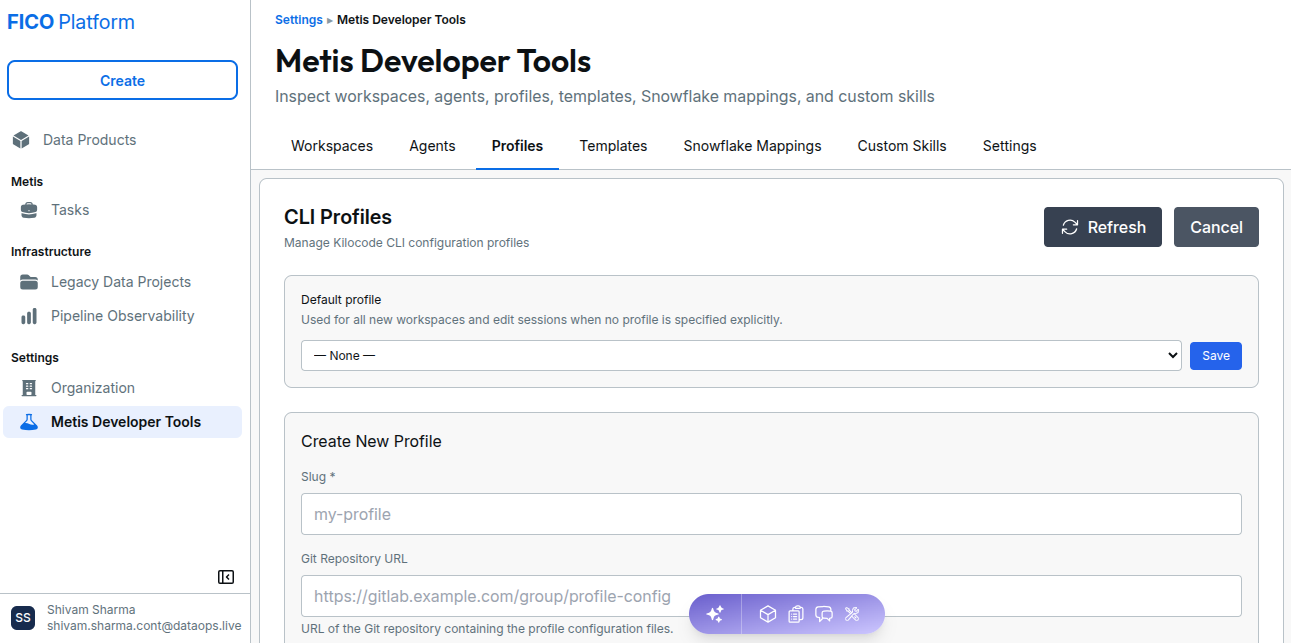Click the Organization building icon
The width and height of the screenshot is (1291, 643).
tap(29, 388)
